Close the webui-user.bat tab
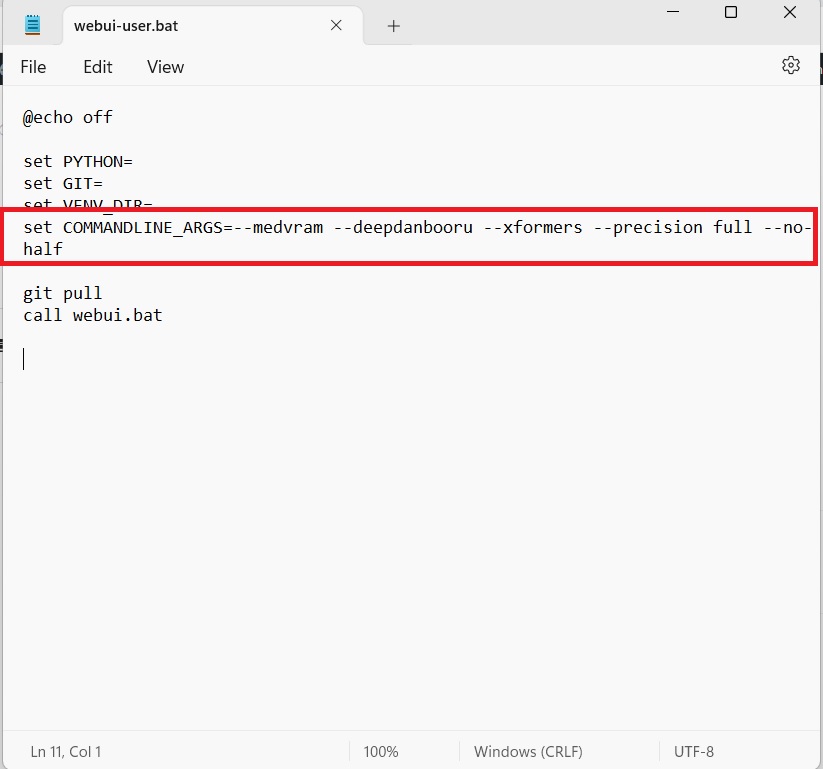 point(337,26)
